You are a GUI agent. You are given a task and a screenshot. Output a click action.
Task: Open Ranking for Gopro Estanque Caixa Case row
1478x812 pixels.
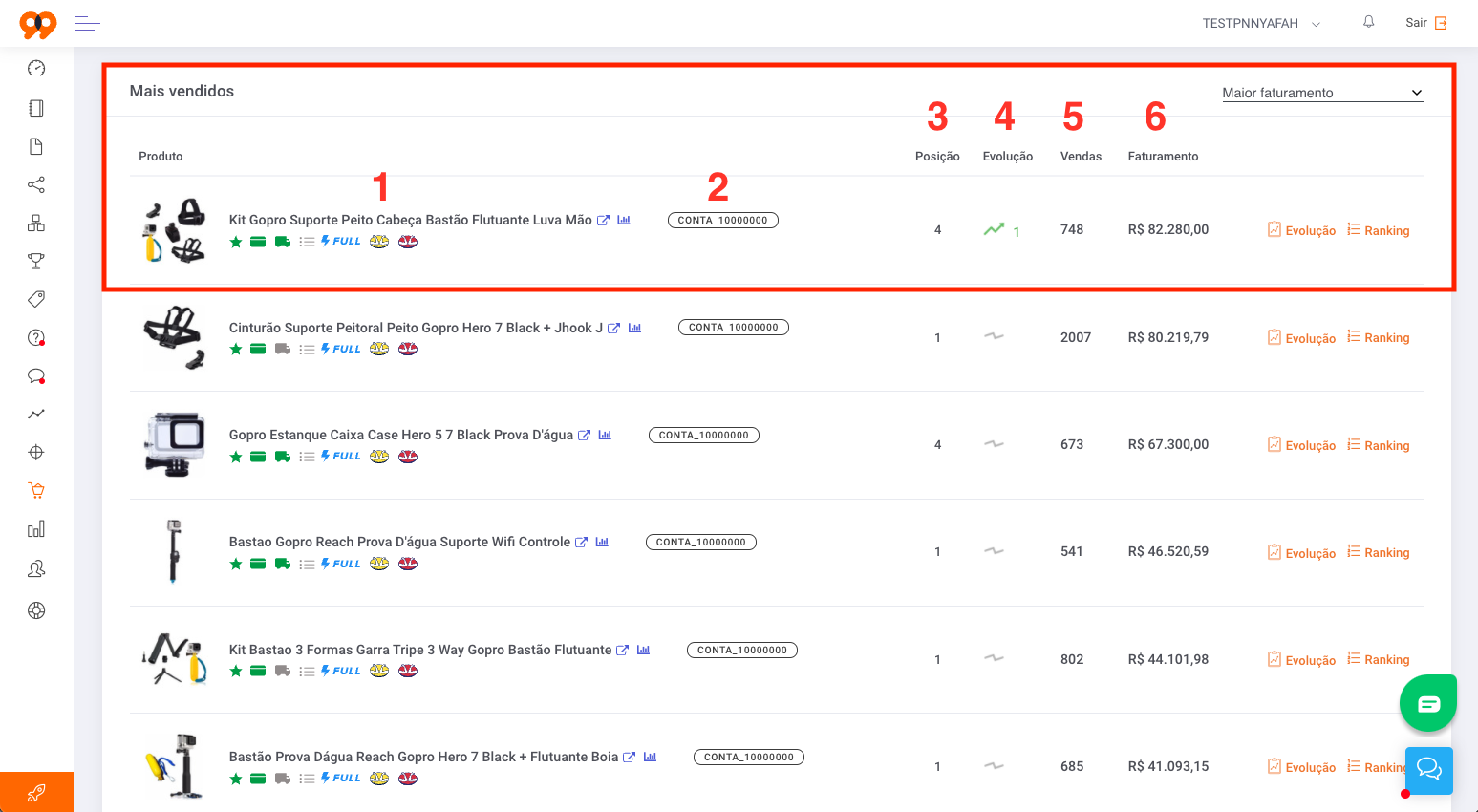coord(1379,445)
